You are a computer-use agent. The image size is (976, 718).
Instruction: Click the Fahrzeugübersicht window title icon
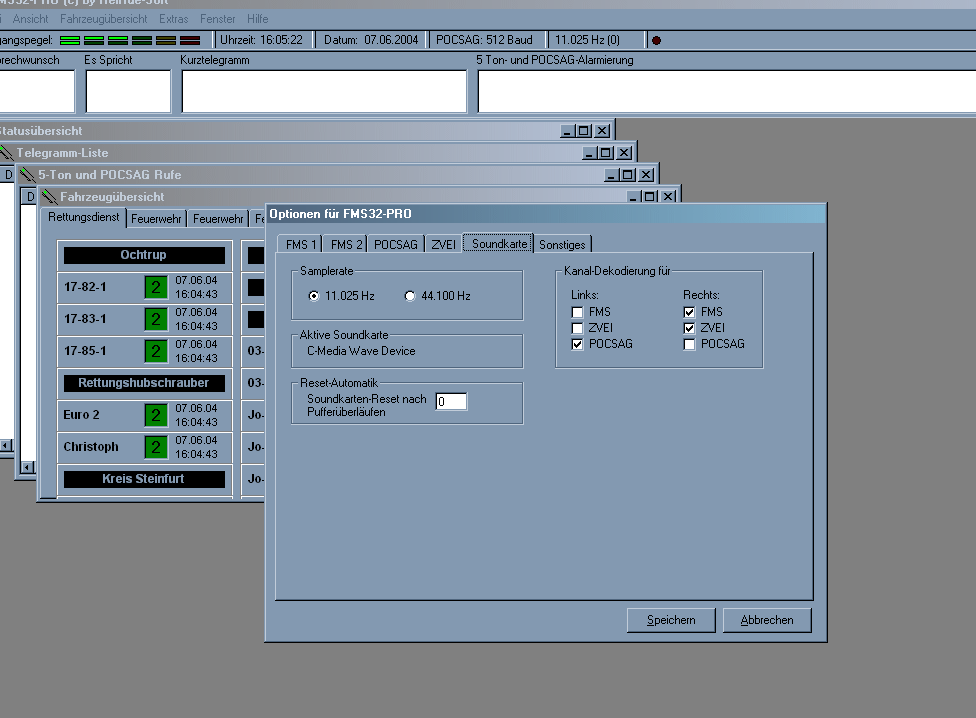[49, 197]
